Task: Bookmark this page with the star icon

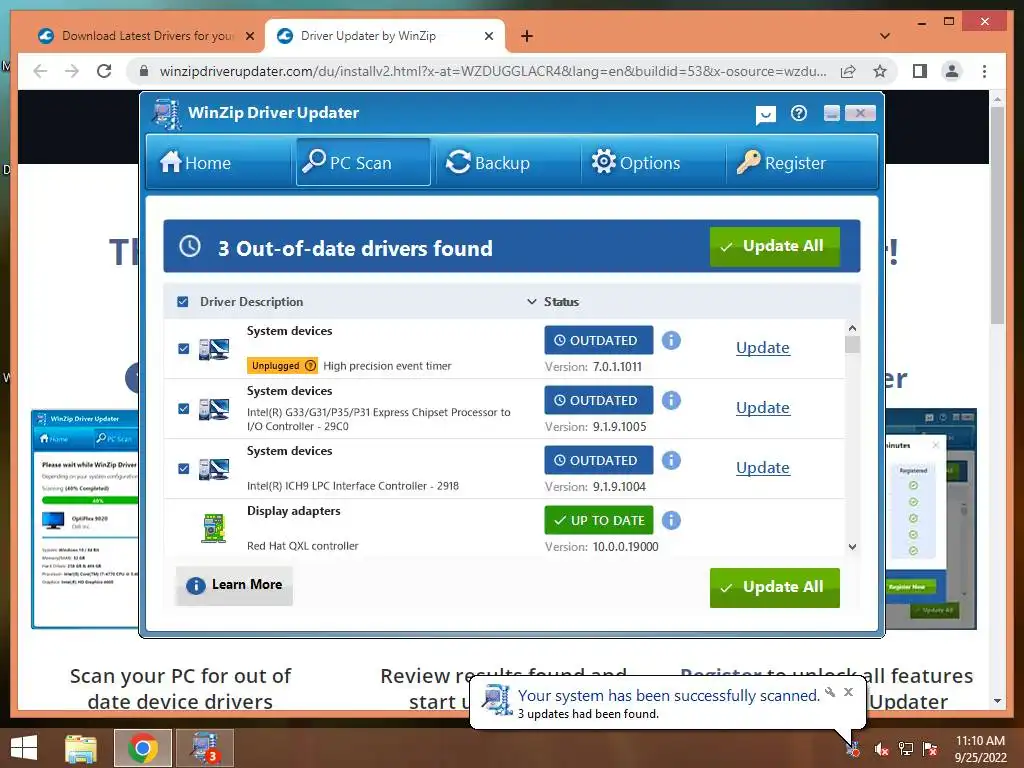Action: click(880, 71)
